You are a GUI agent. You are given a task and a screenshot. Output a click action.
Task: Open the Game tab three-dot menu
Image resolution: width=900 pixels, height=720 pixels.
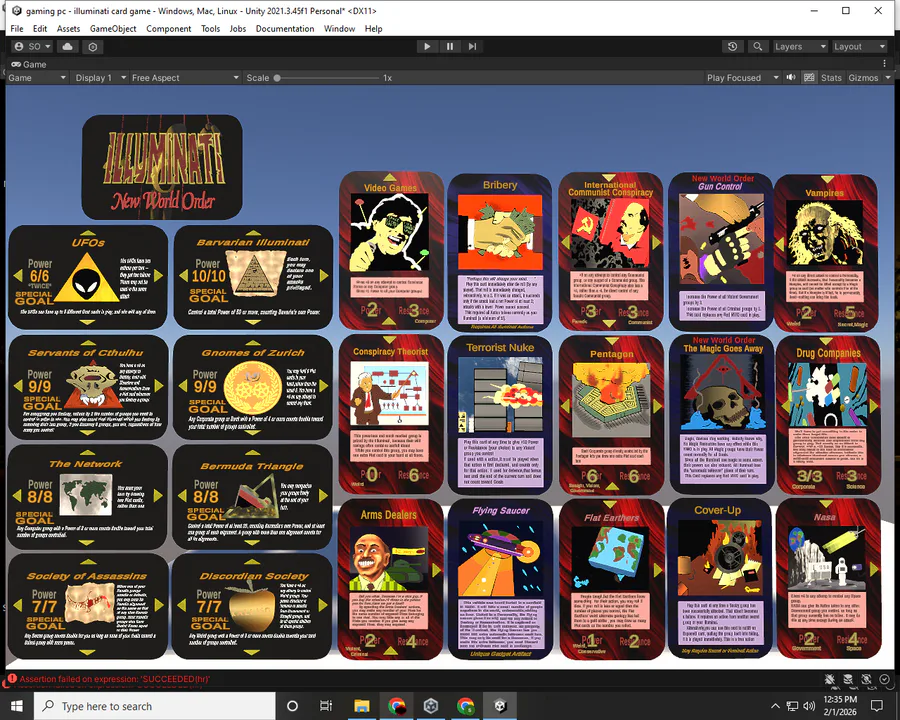[885, 64]
